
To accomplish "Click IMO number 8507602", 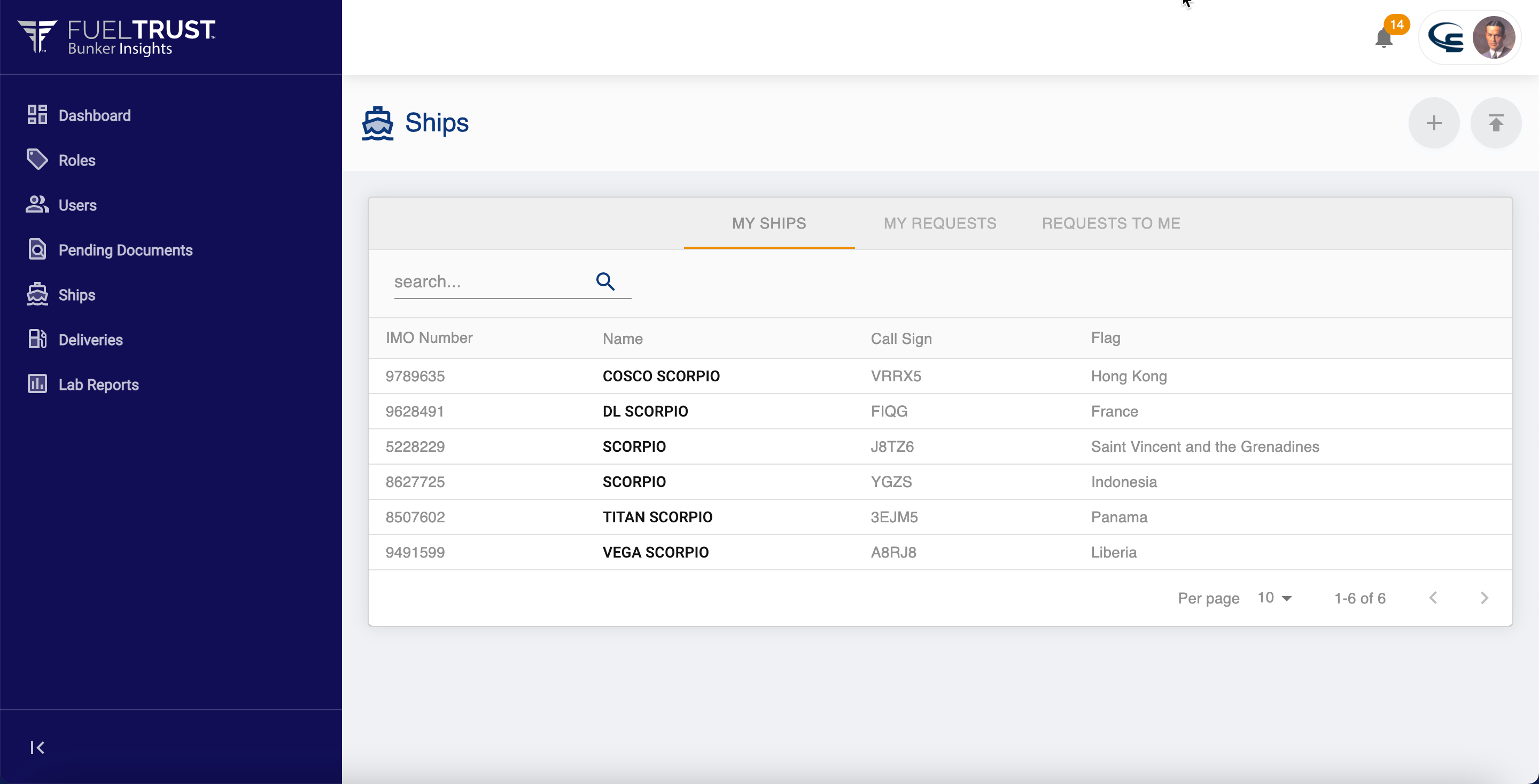I will tap(415, 517).
